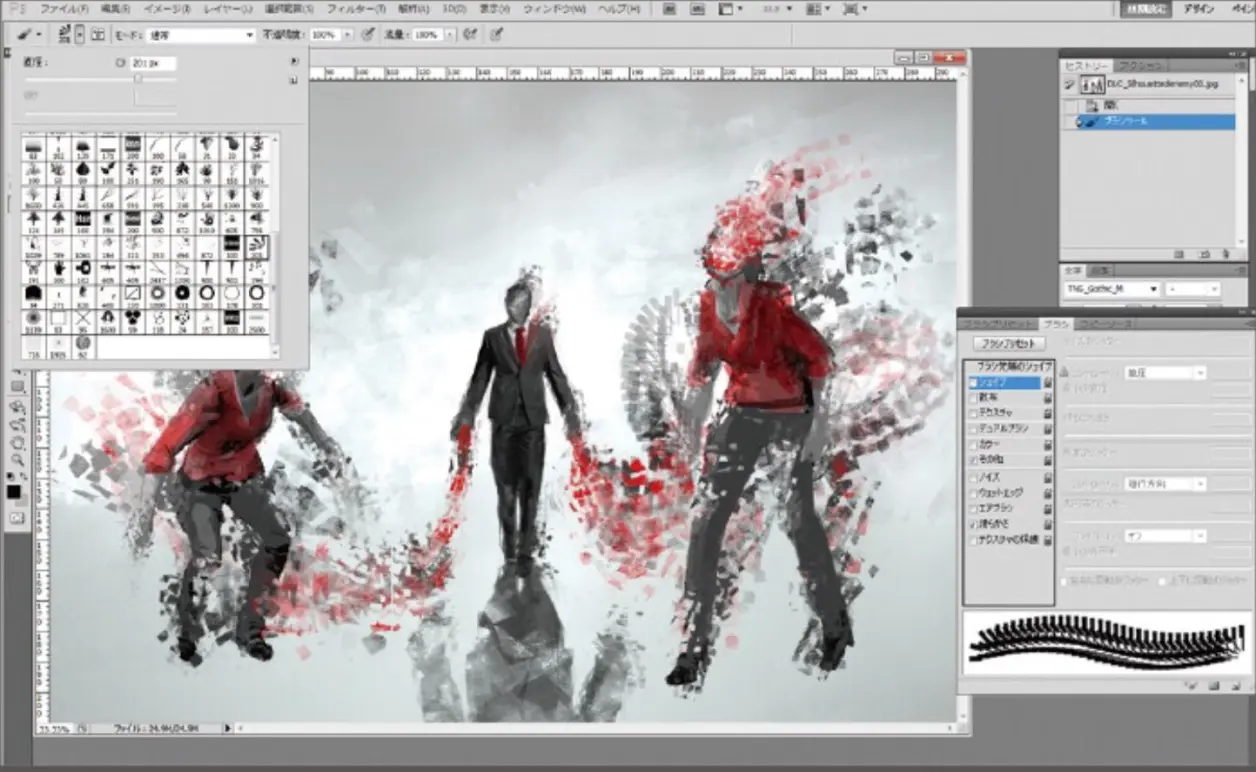Open the Help (ヘルプ) menu
Image resolution: width=1256 pixels, height=772 pixels.
(621, 8)
